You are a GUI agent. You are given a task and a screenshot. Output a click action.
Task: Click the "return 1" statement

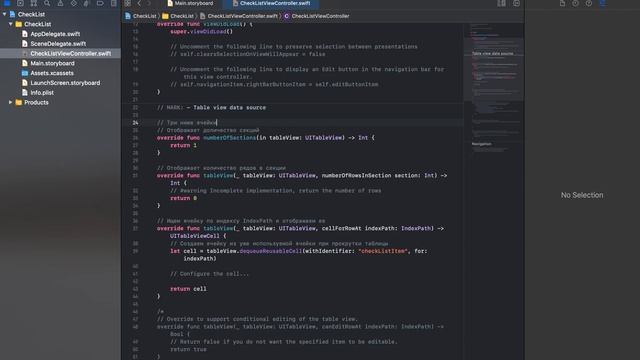183,145
